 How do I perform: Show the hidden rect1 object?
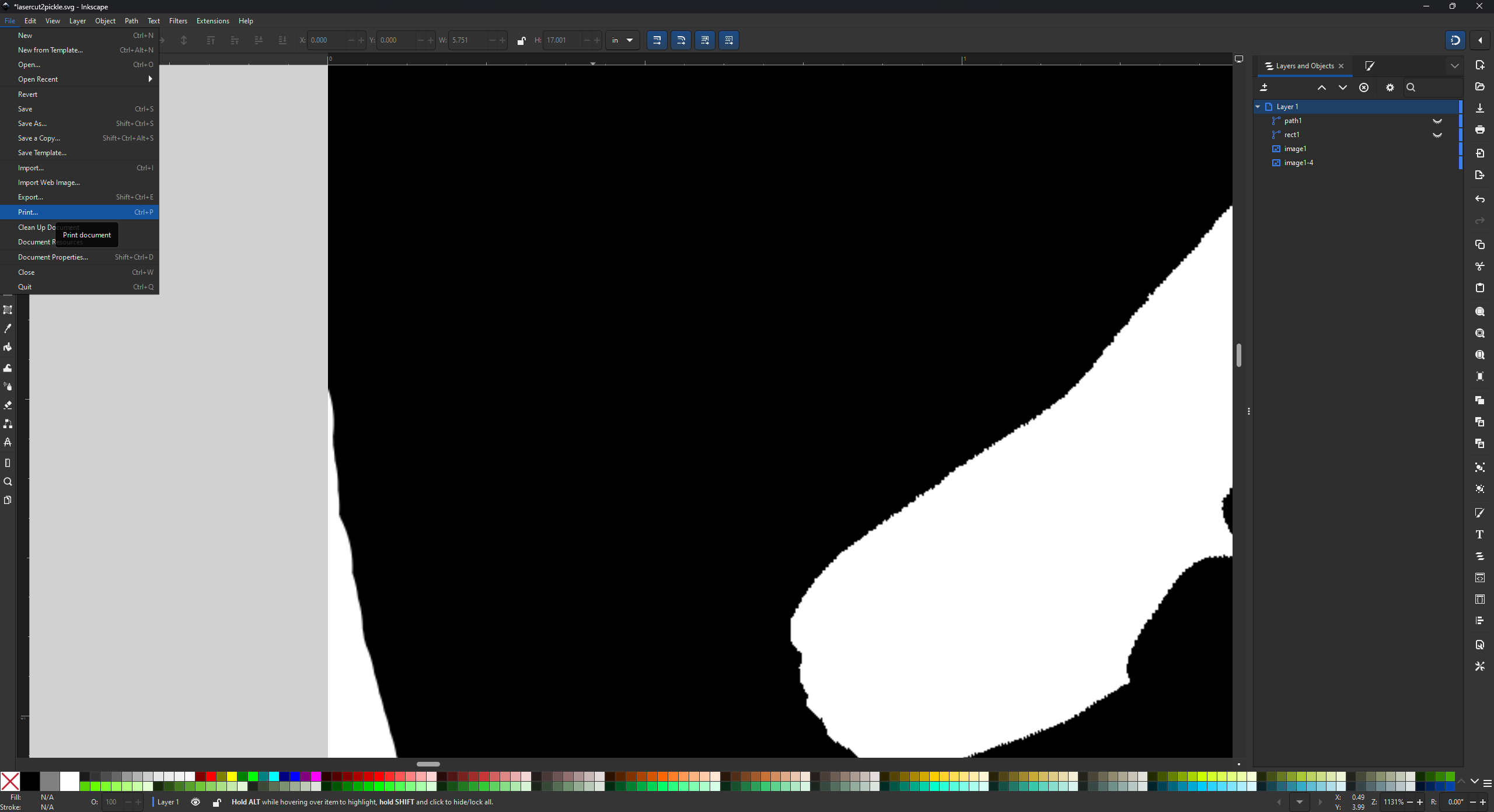pyautogui.click(x=1437, y=135)
